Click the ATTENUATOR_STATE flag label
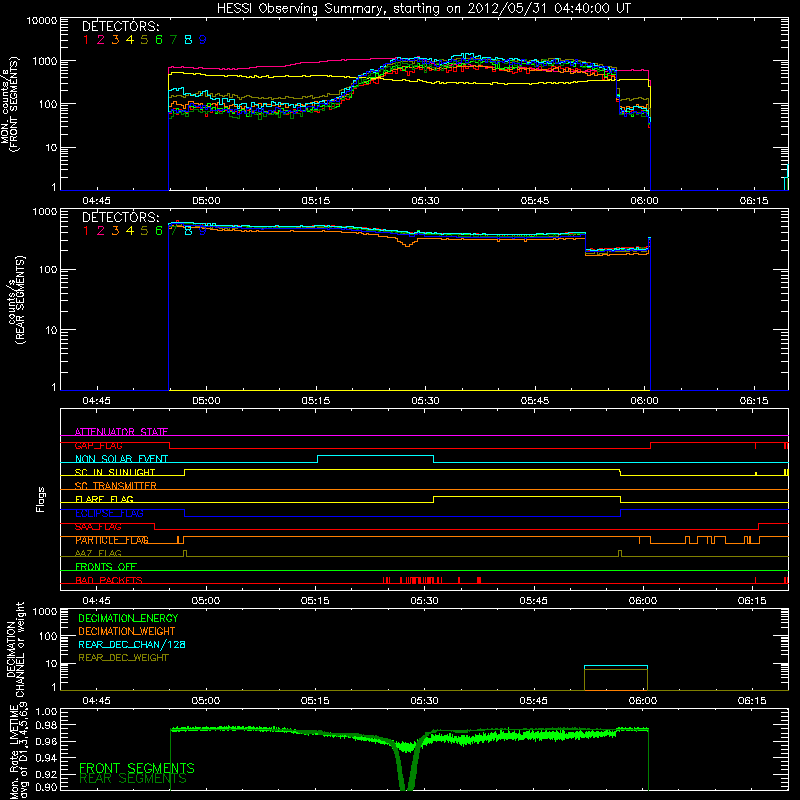Image resolution: width=800 pixels, height=800 pixels. [121, 432]
